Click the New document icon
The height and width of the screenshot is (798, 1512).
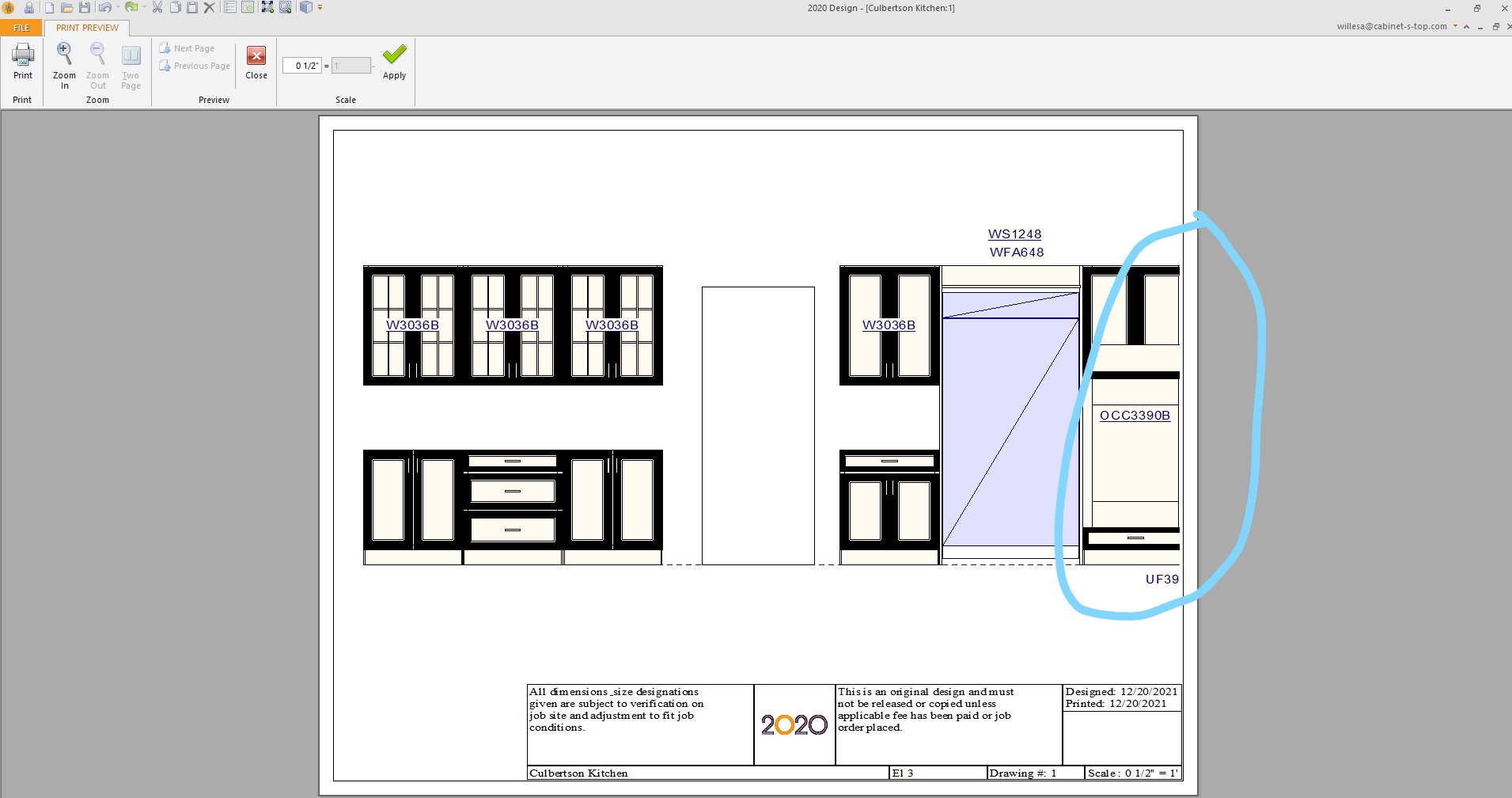point(49,8)
